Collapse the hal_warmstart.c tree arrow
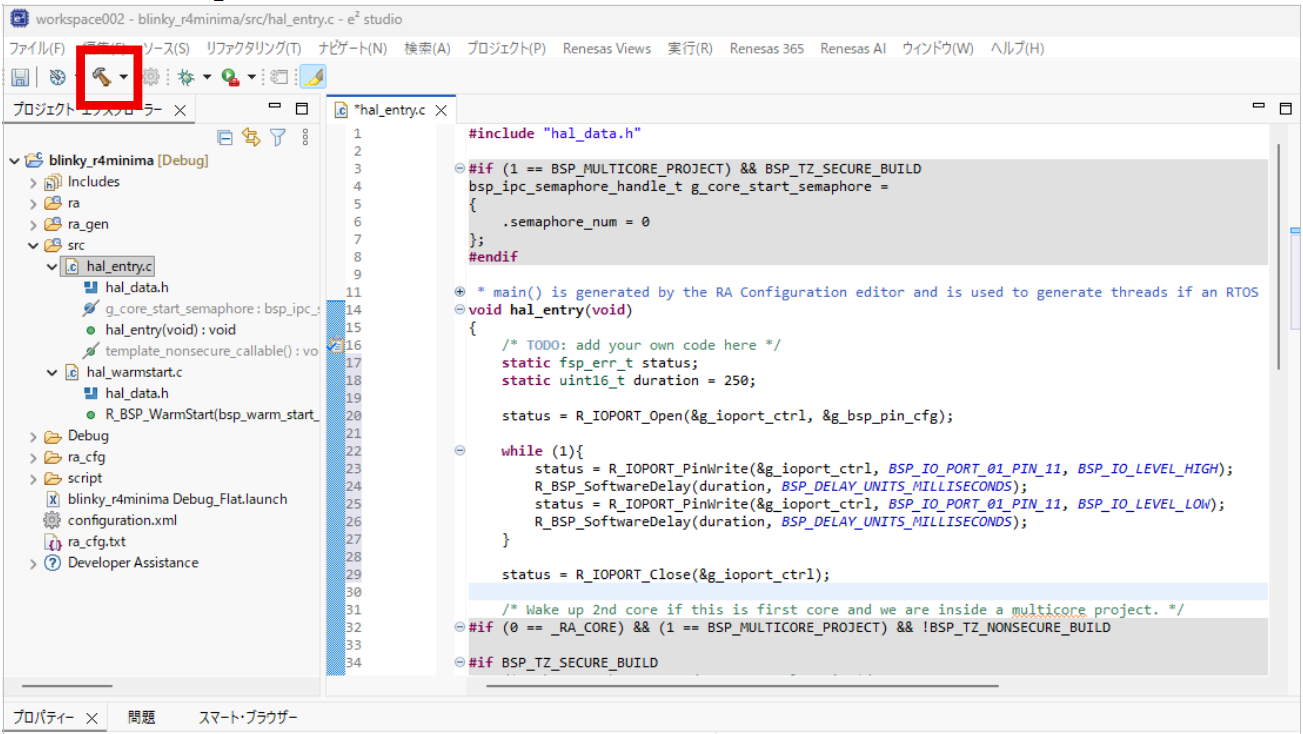 coord(52,372)
